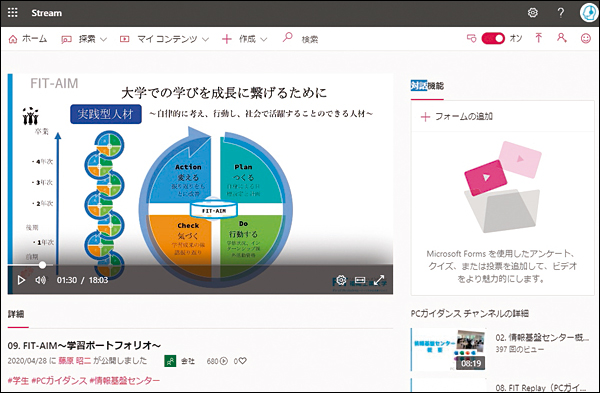Screen dimensions: 600x393
Task: Toggle the オン switch off
Action: tap(493, 38)
